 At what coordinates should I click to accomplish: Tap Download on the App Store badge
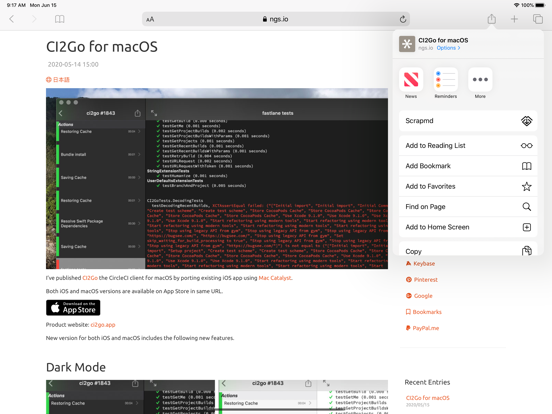pyautogui.click(x=73, y=308)
